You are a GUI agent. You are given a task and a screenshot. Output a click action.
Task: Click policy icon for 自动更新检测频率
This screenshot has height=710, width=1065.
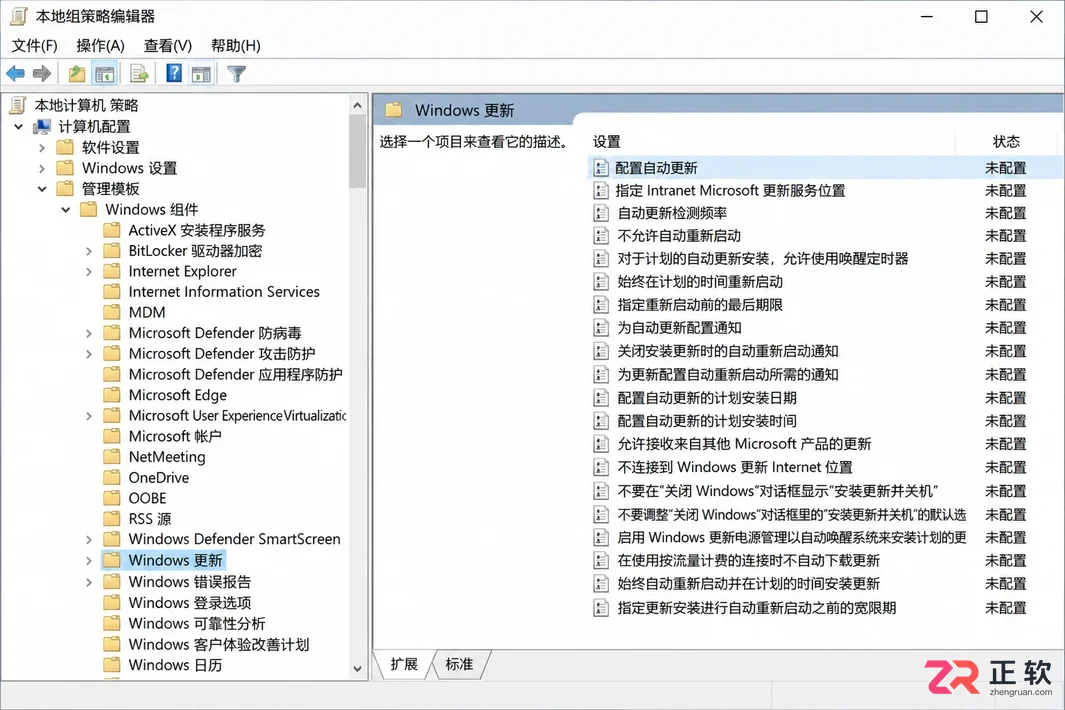pyautogui.click(x=600, y=213)
